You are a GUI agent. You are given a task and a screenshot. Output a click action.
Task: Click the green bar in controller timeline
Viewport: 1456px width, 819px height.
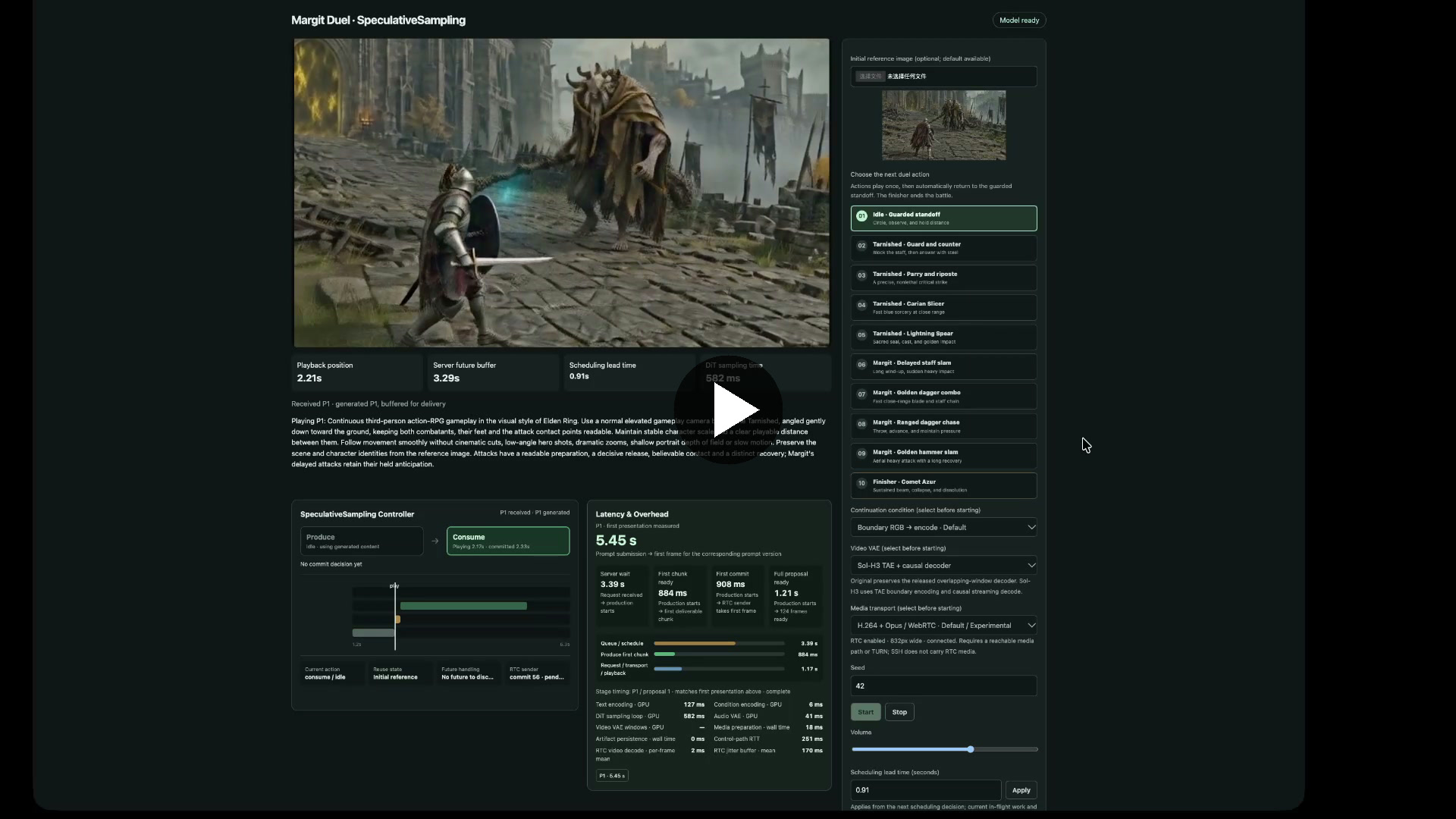(x=463, y=606)
